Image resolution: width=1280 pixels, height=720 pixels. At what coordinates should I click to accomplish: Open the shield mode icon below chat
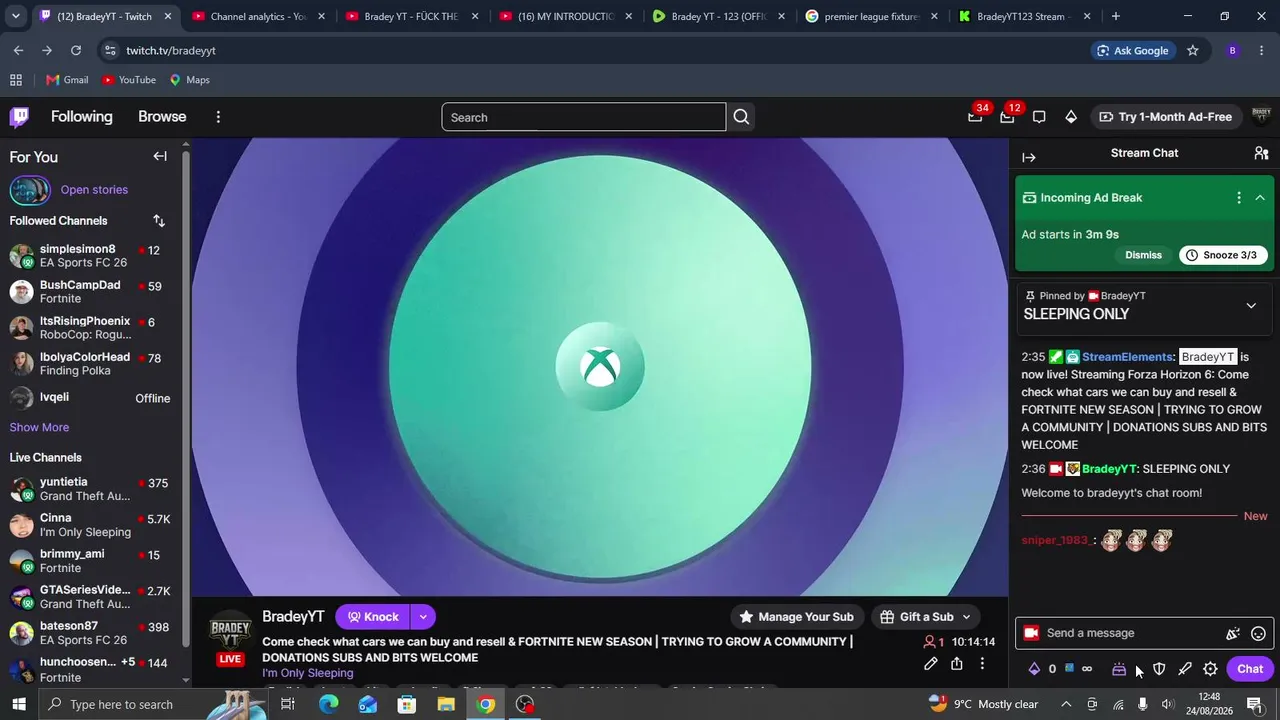1159,669
